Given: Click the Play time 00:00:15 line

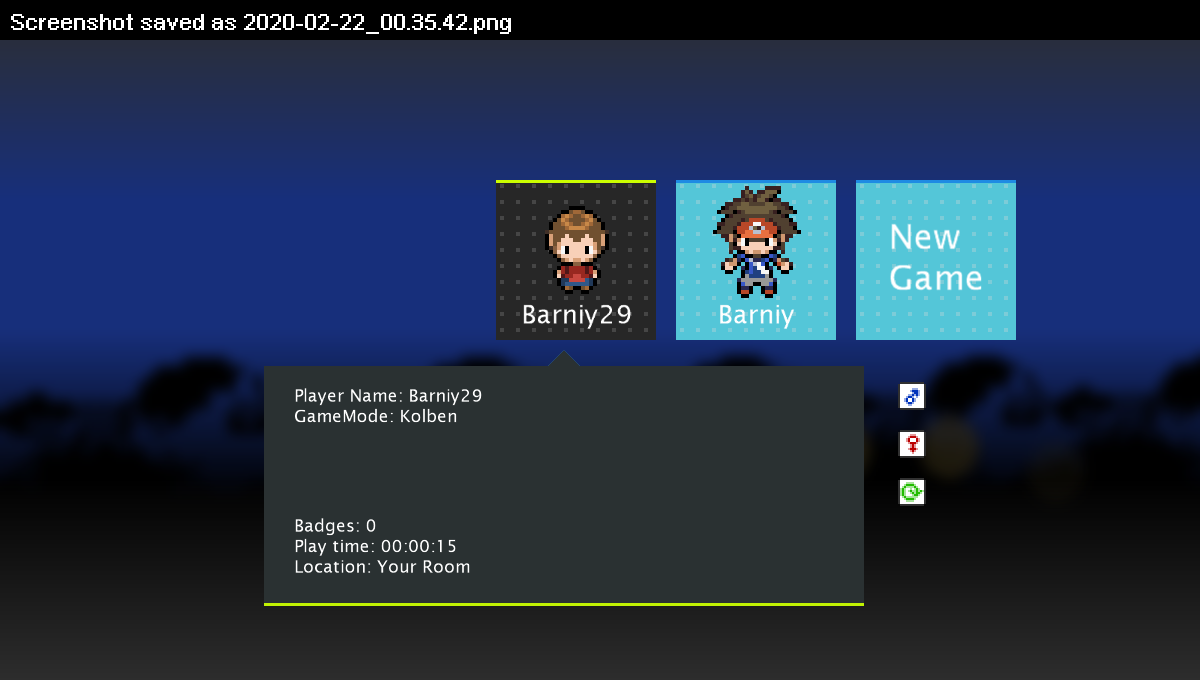Looking at the screenshot, I should [x=375, y=546].
